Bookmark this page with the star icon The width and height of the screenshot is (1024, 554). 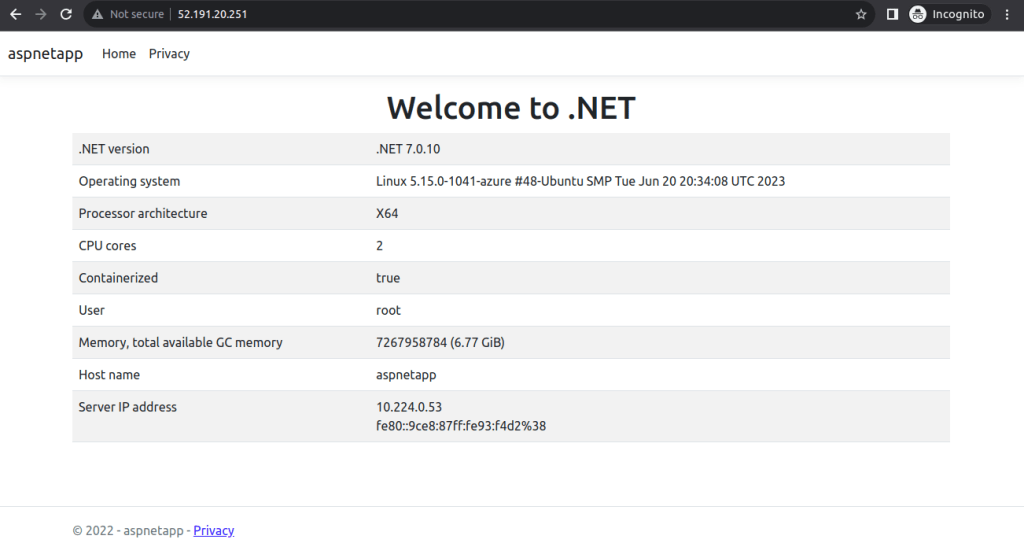[x=861, y=15]
